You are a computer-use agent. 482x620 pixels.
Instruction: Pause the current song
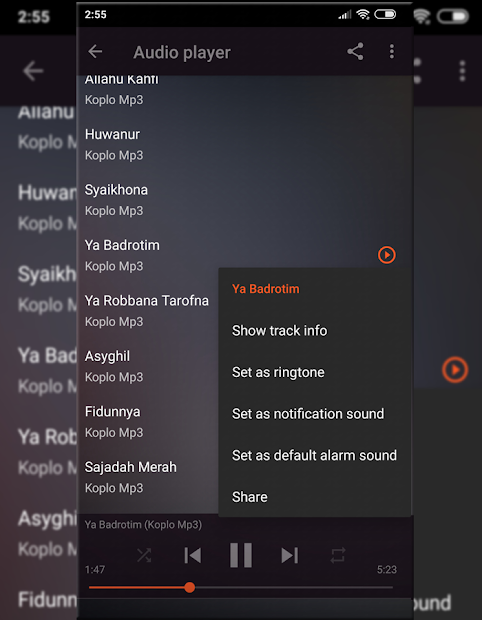[x=241, y=555]
